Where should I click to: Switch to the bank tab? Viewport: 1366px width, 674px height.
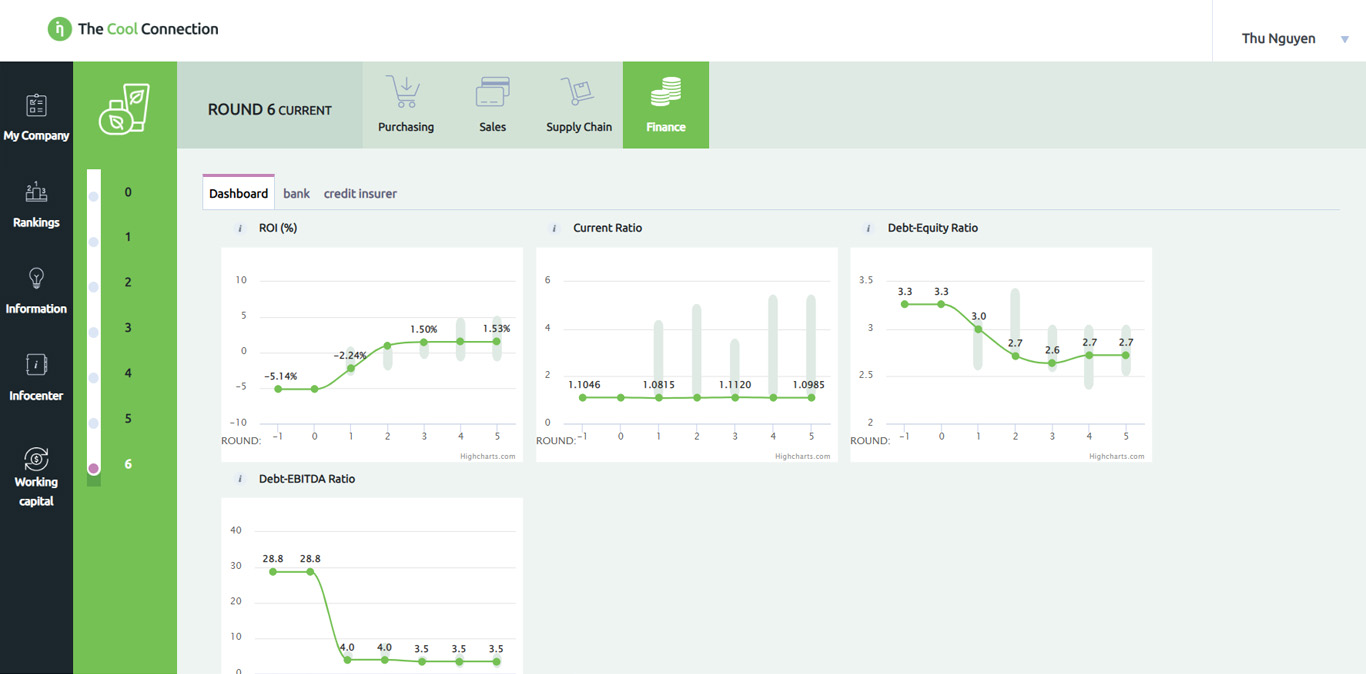[296, 194]
